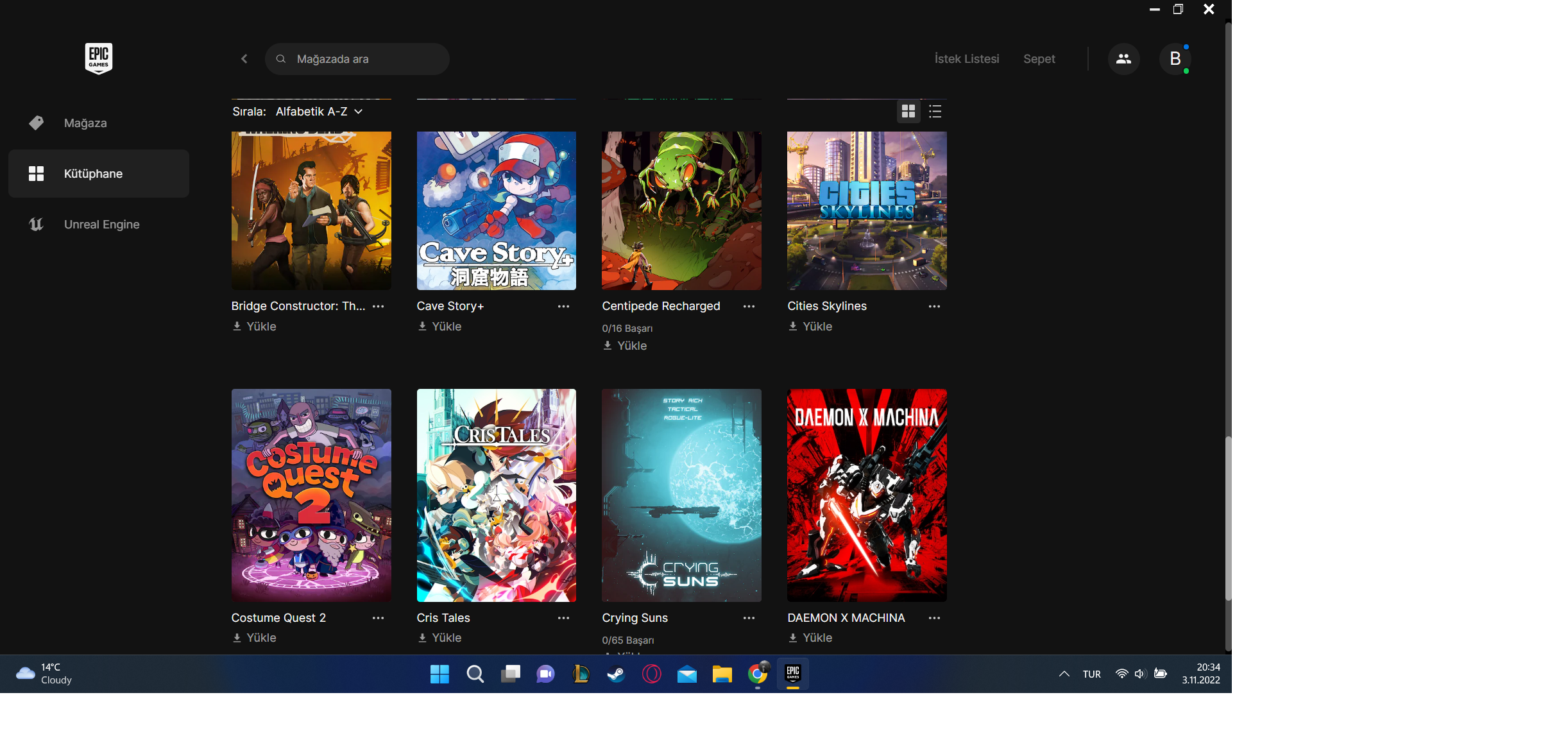Click 0/16 Başarı achievements text
This screenshot has width=1568, height=729.
[627, 329]
